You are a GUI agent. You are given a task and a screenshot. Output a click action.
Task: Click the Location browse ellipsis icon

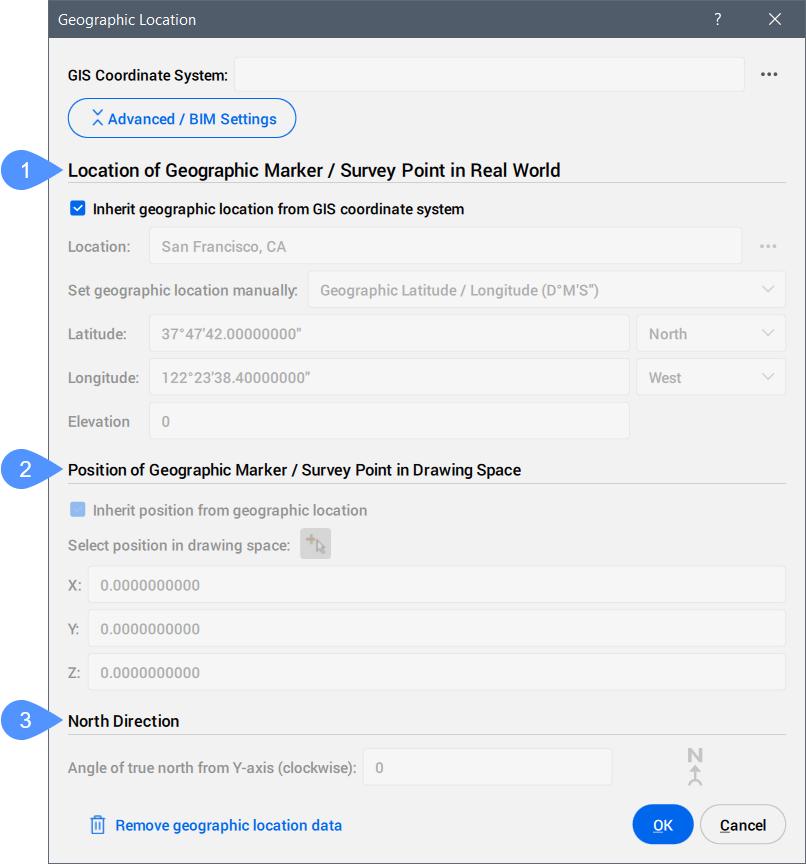tap(768, 246)
